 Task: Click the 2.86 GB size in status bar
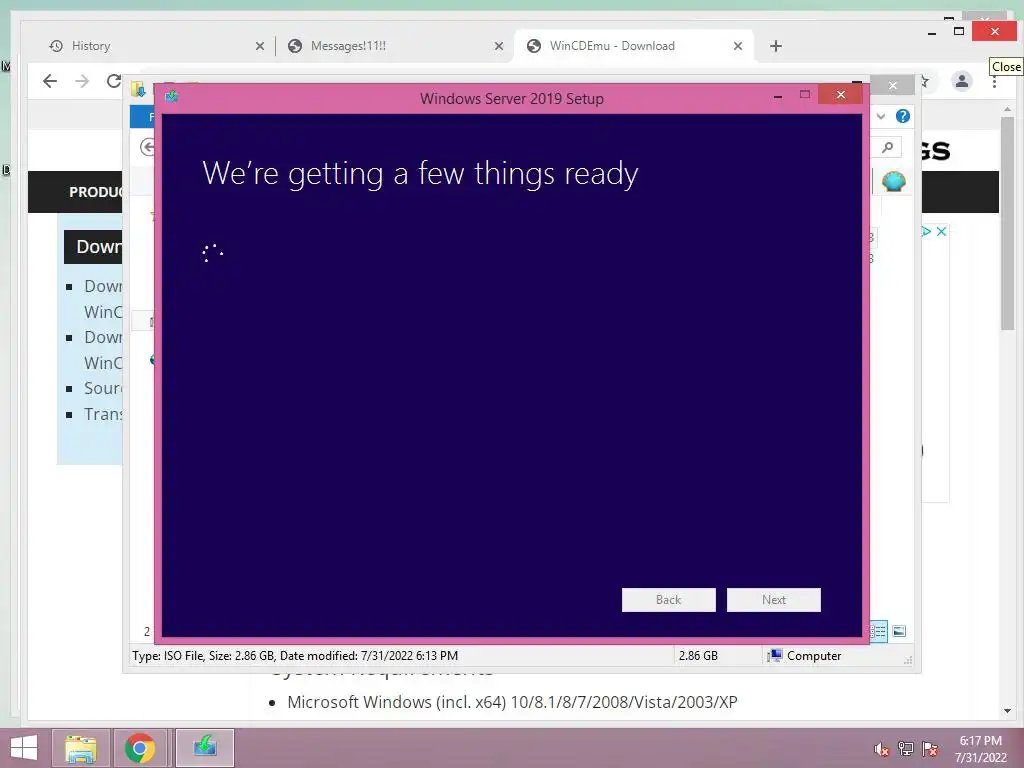698,656
